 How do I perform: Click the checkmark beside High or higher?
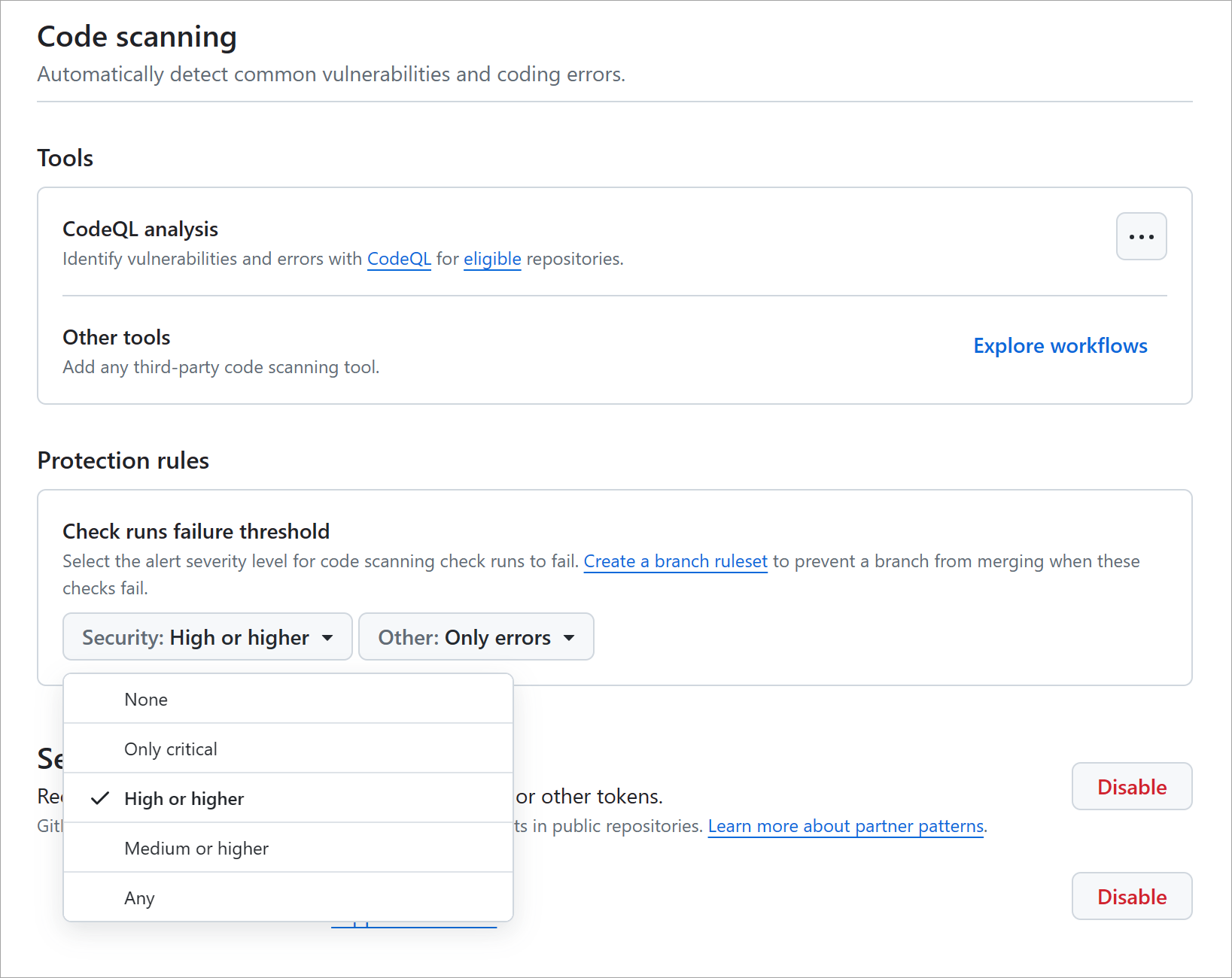100,798
